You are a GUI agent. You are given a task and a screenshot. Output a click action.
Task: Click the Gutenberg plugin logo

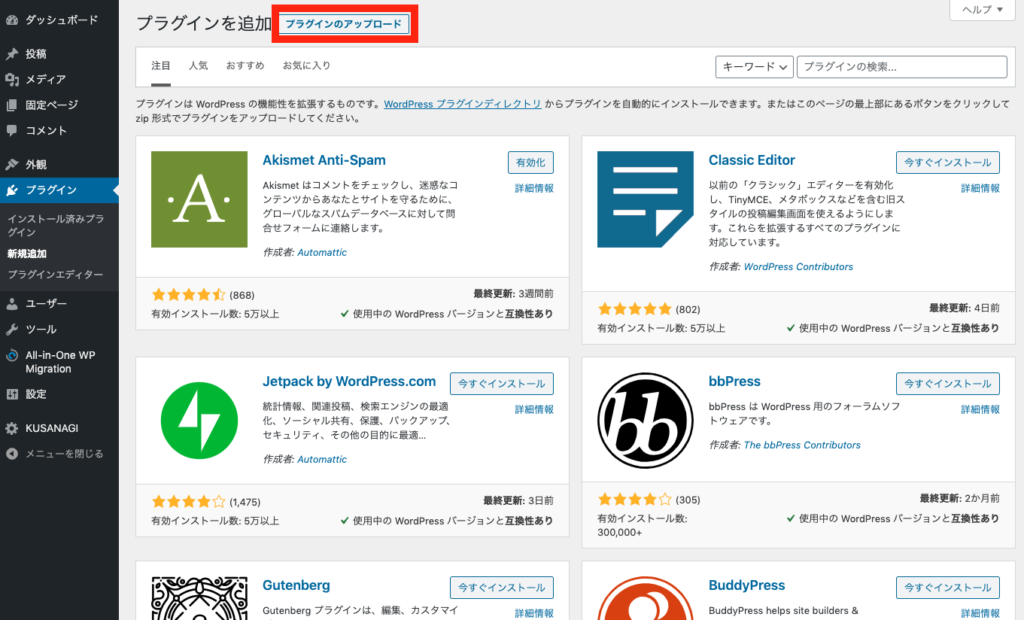tap(199, 598)
